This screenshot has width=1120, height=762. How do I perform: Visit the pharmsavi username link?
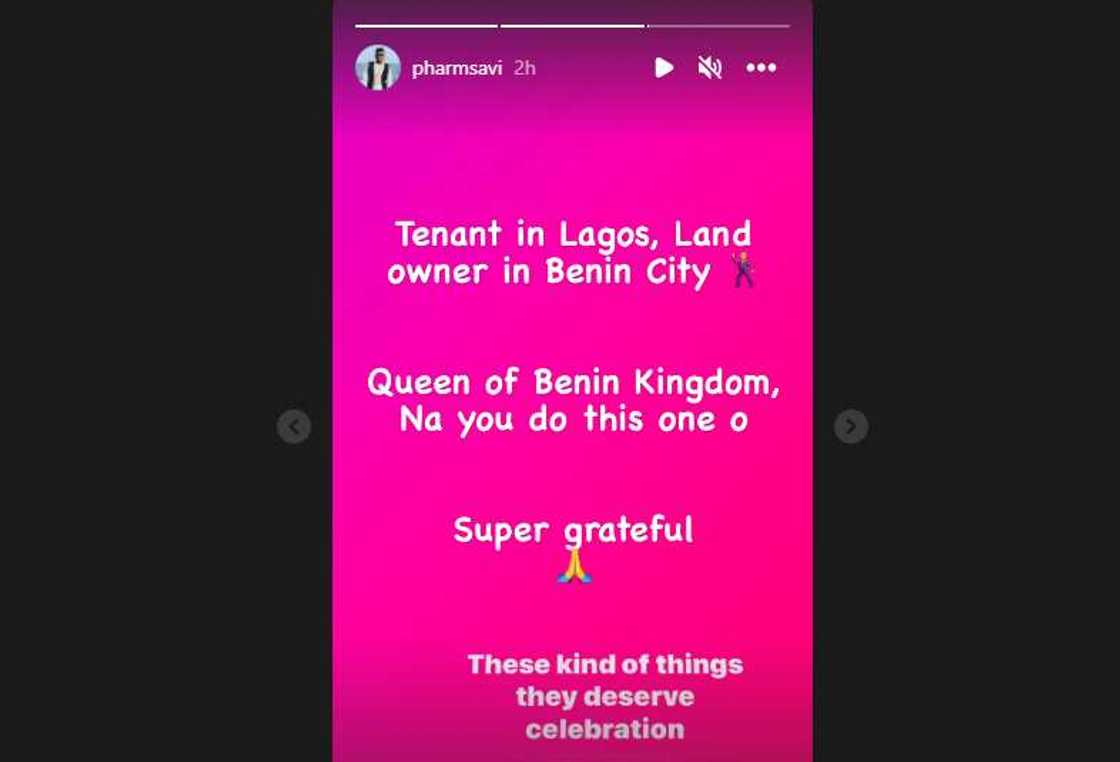tap(457, 68)
